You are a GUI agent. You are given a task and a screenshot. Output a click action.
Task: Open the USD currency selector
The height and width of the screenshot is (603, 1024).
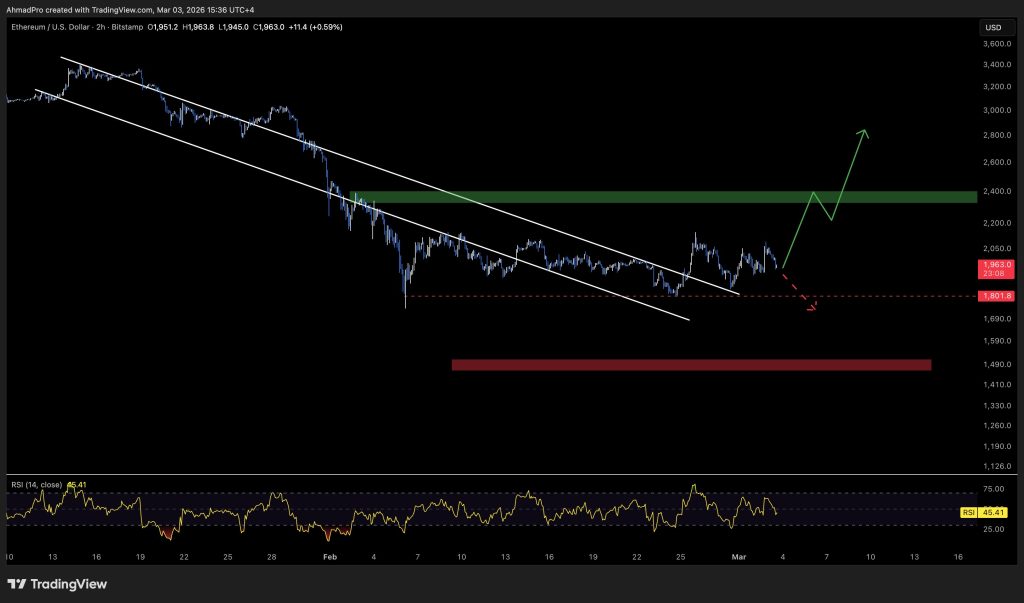pyautogui.click(x=993, y=27)
